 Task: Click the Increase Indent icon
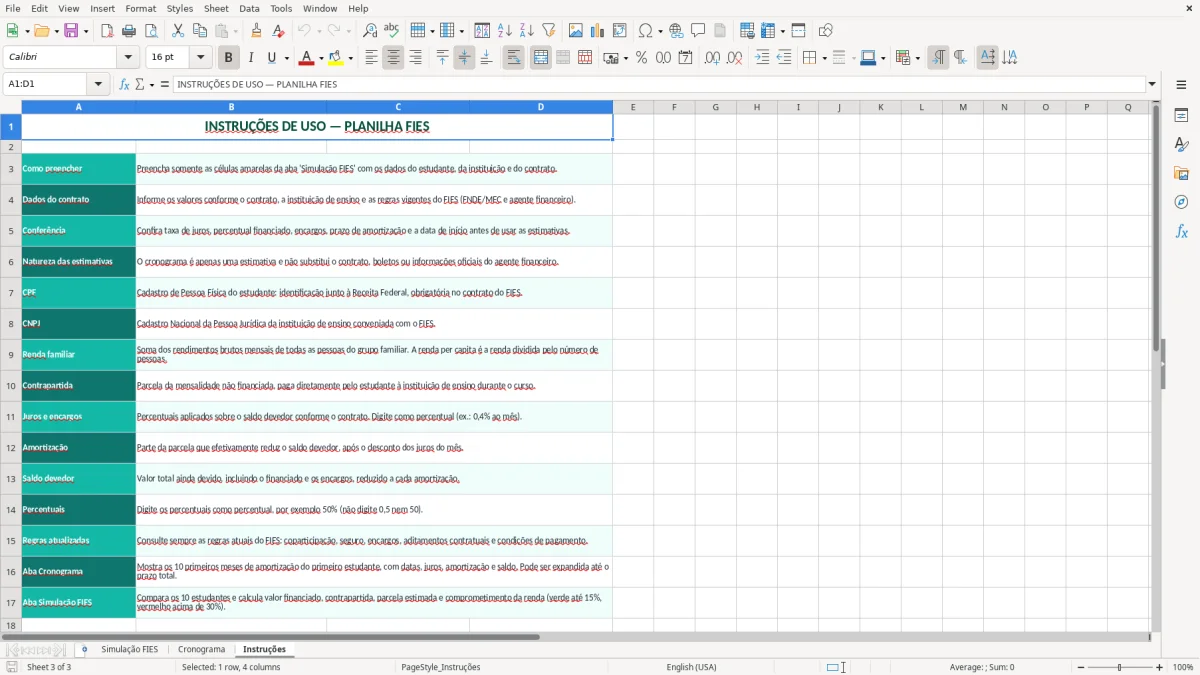(x=762, y=58)
